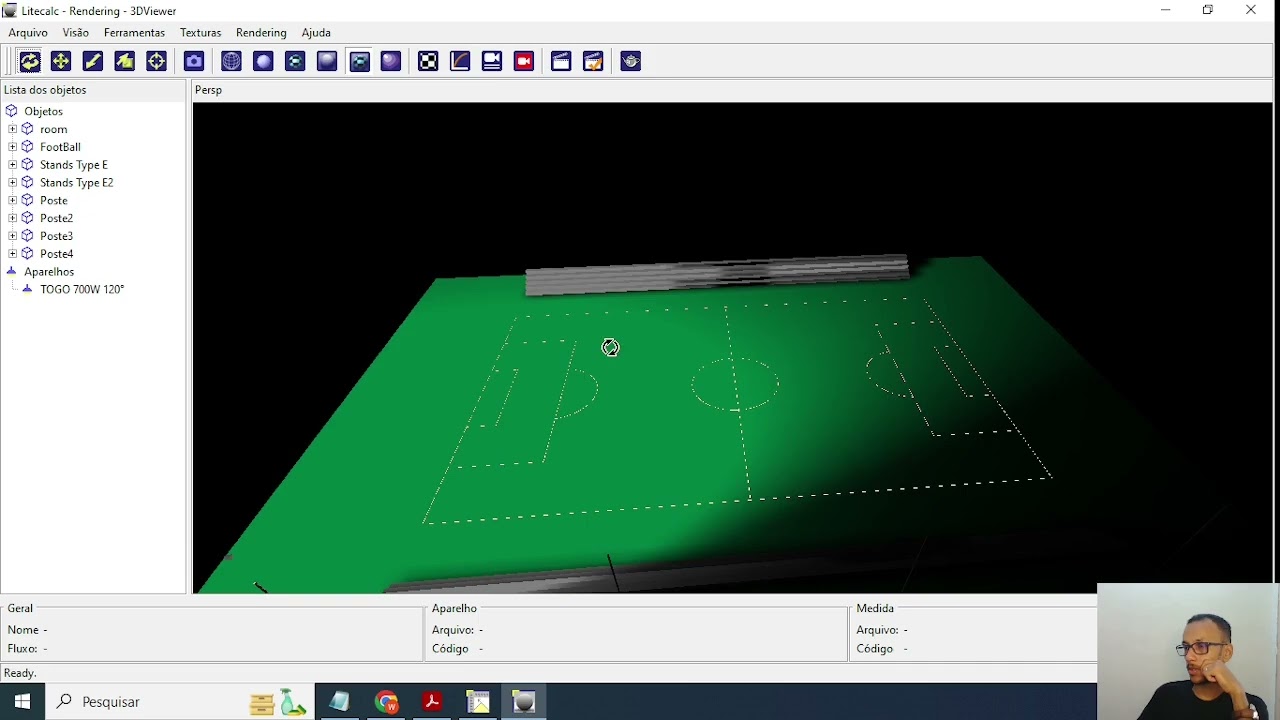Select the FootBall object label
This screenshot has width=1280, height=720.
pos(60,147)
